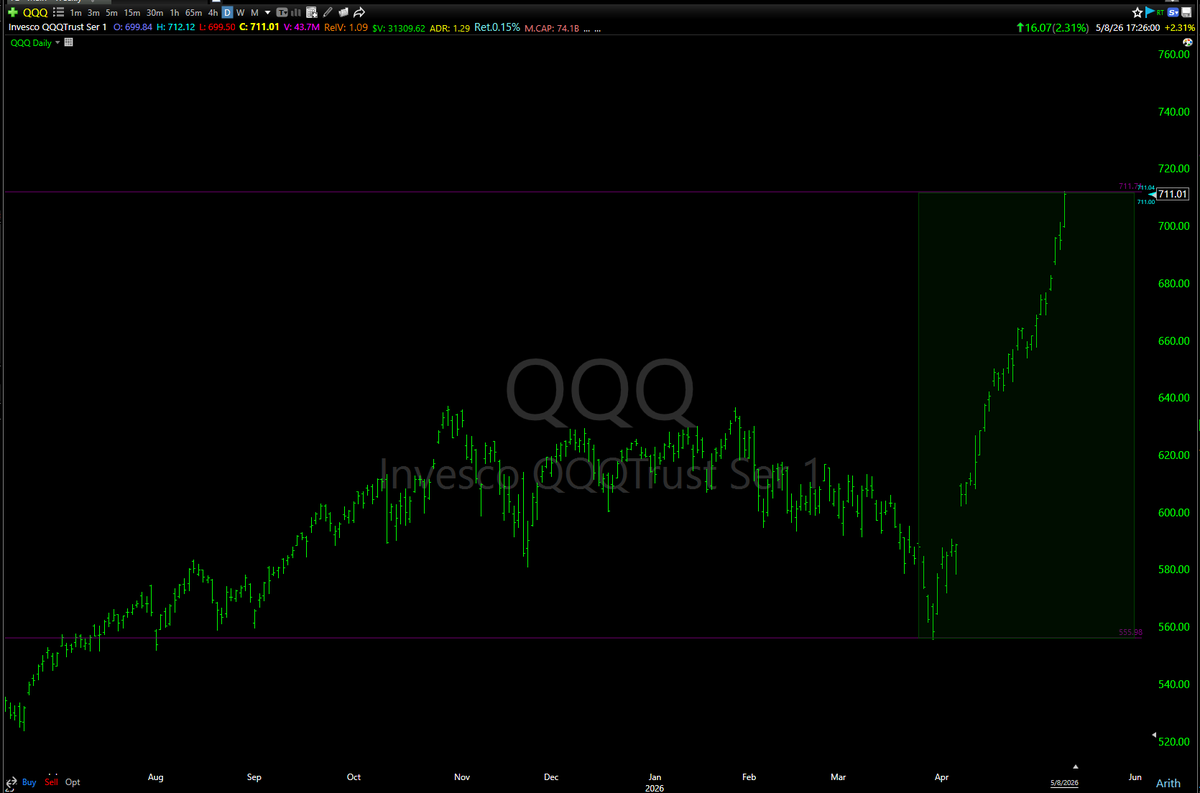Open the timeframe dropdown arrow after M
The height and width of the screenshot is (793, 1200).
click(x=267, y=13)
